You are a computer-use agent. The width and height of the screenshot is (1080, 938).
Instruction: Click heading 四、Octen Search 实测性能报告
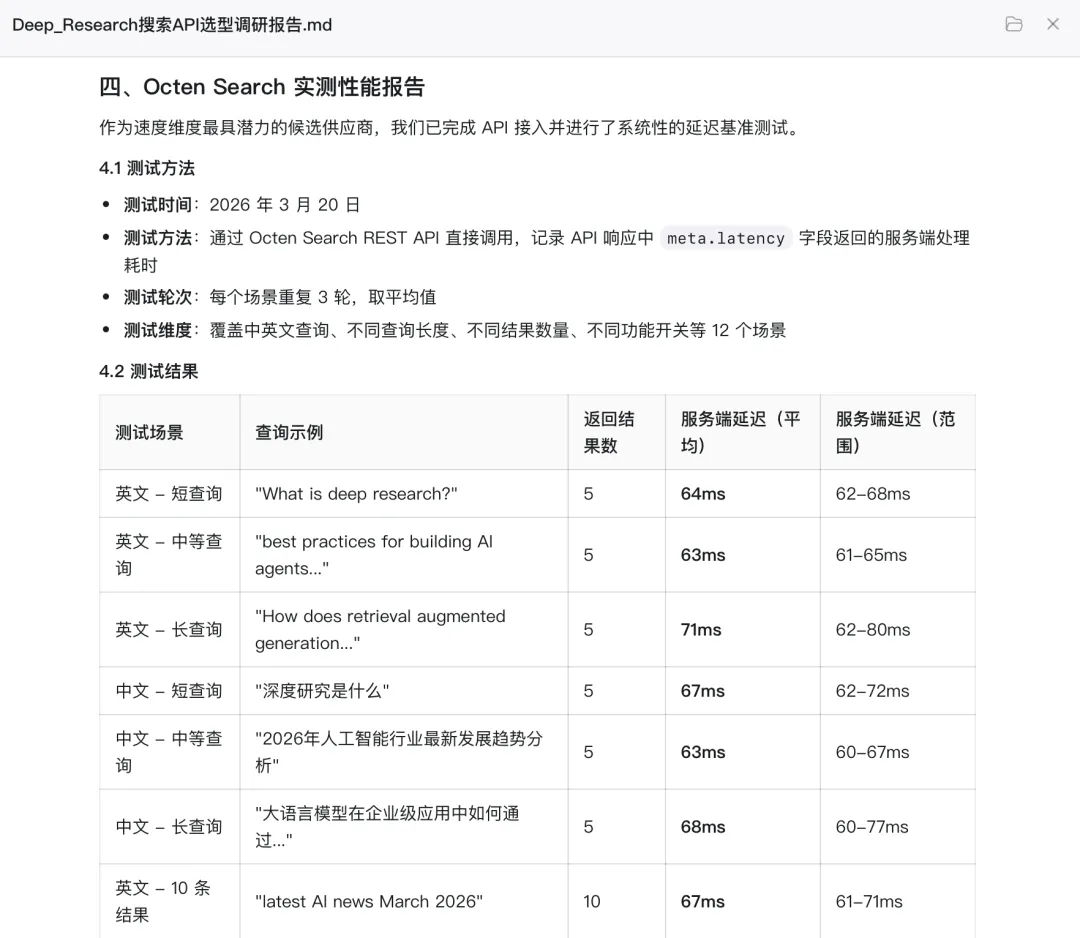tap(262, 87)
